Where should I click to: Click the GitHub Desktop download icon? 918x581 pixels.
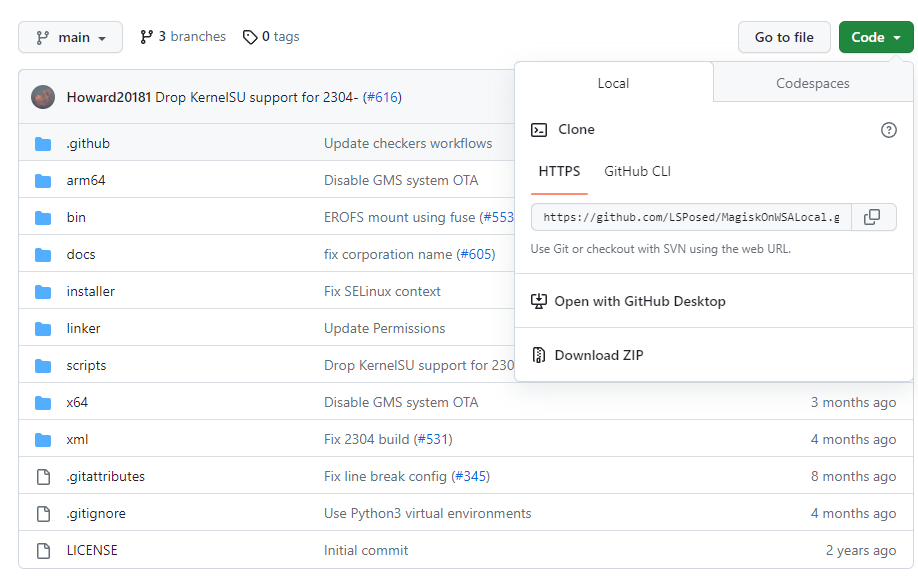[539, 302]
